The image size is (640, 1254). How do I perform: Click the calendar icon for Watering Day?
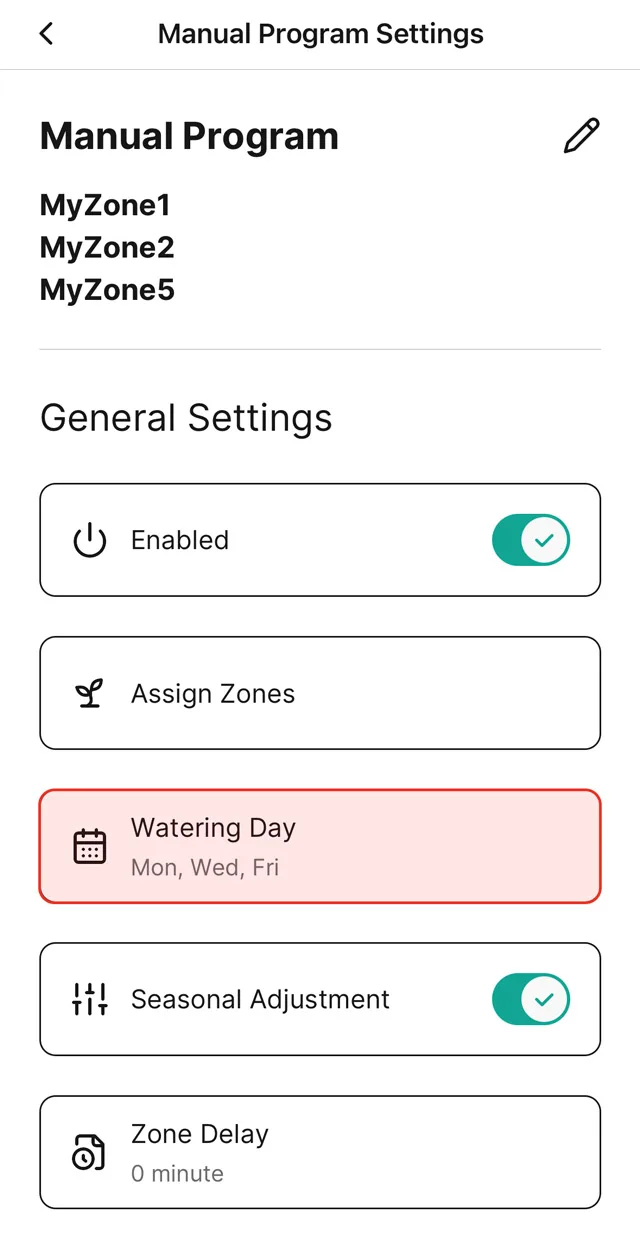coord(90,846)
